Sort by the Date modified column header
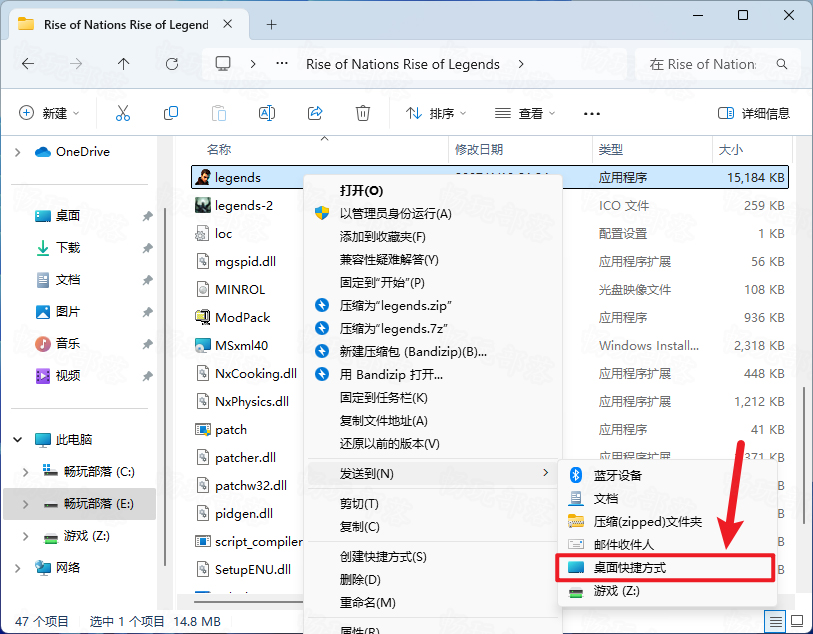The image size is (813, 634). coord(479,150)
